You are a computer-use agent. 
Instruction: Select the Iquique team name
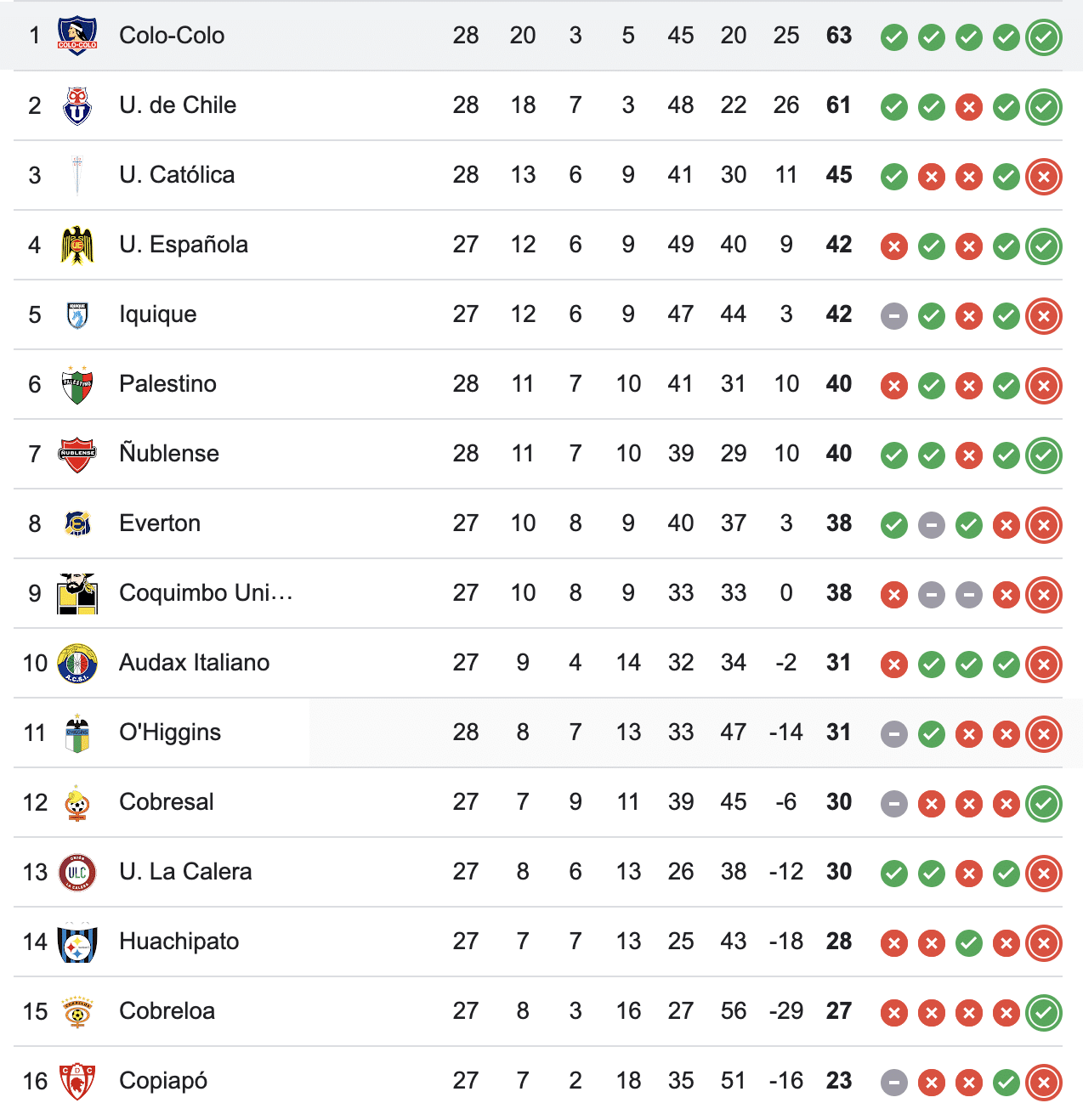click(x=158, y=314)
